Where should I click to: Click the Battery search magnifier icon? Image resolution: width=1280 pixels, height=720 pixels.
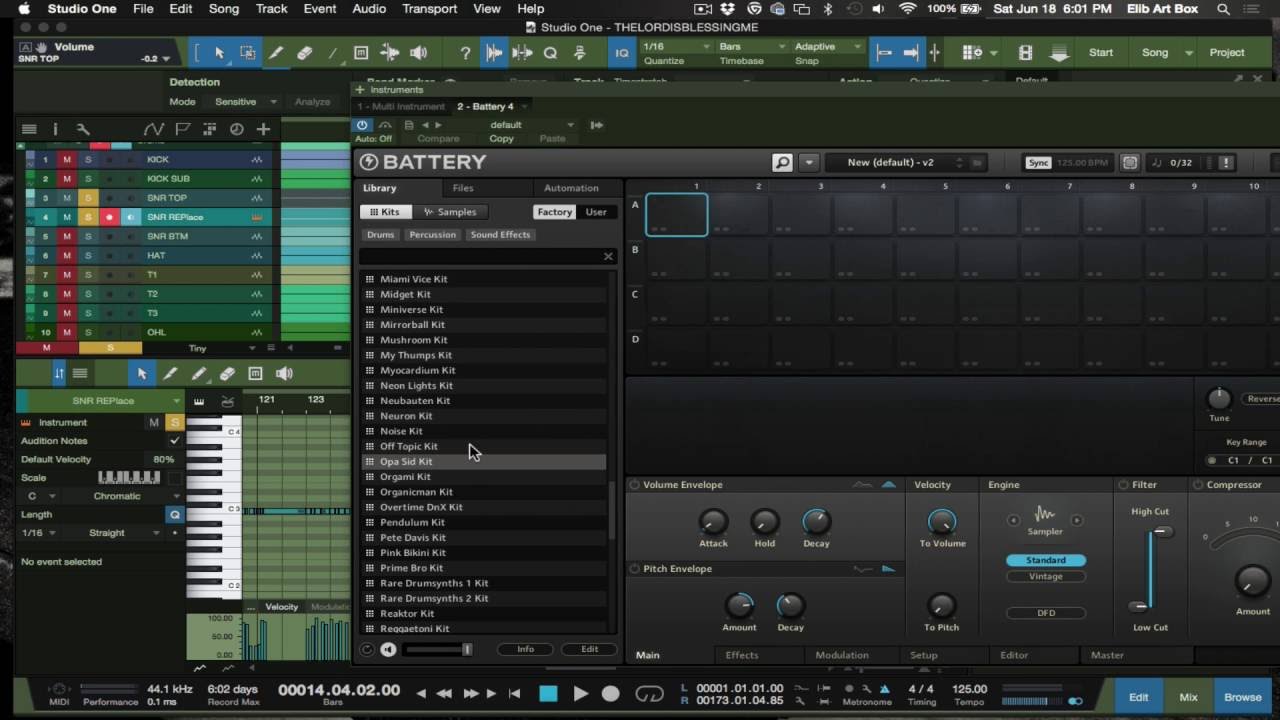[x=783, y=162]
